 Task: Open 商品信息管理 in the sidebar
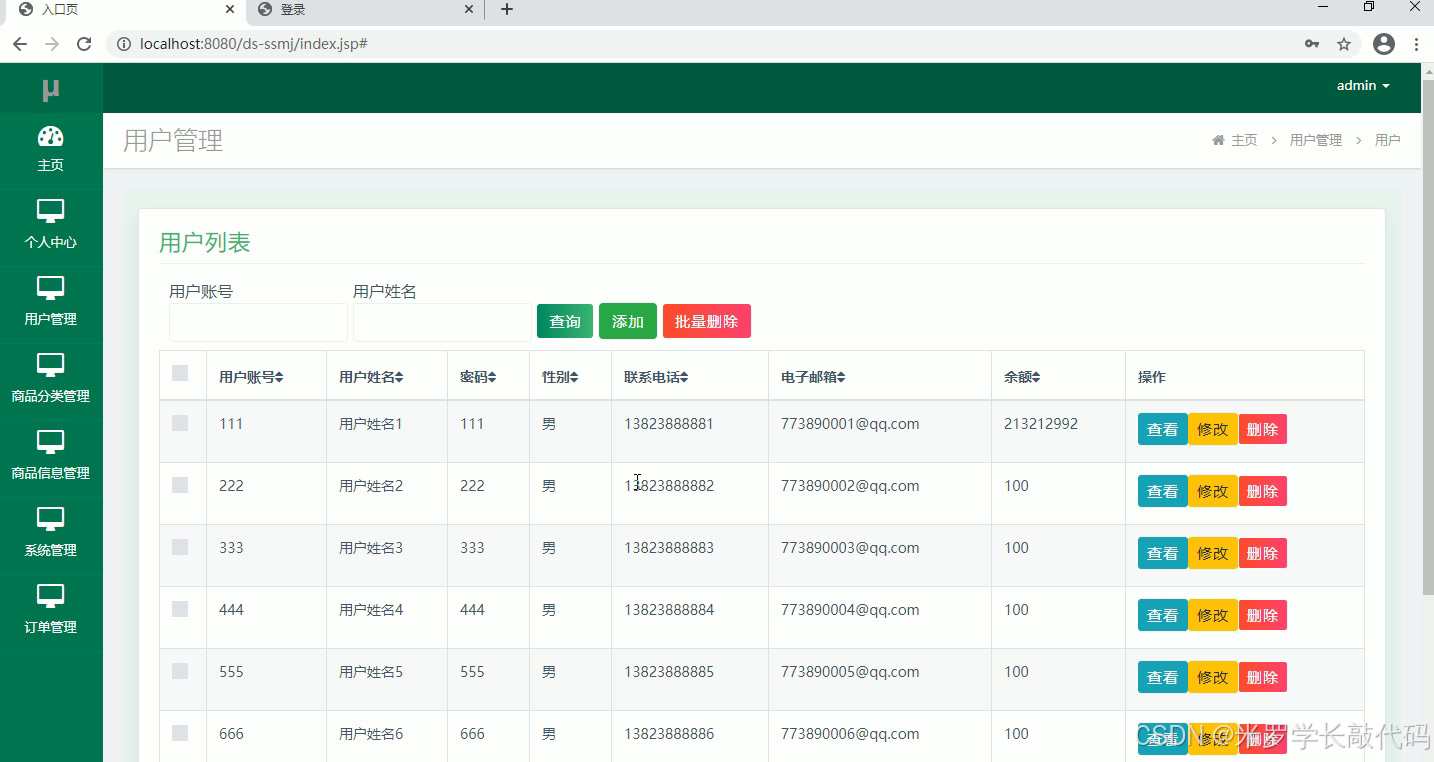(x=50, y=455)
